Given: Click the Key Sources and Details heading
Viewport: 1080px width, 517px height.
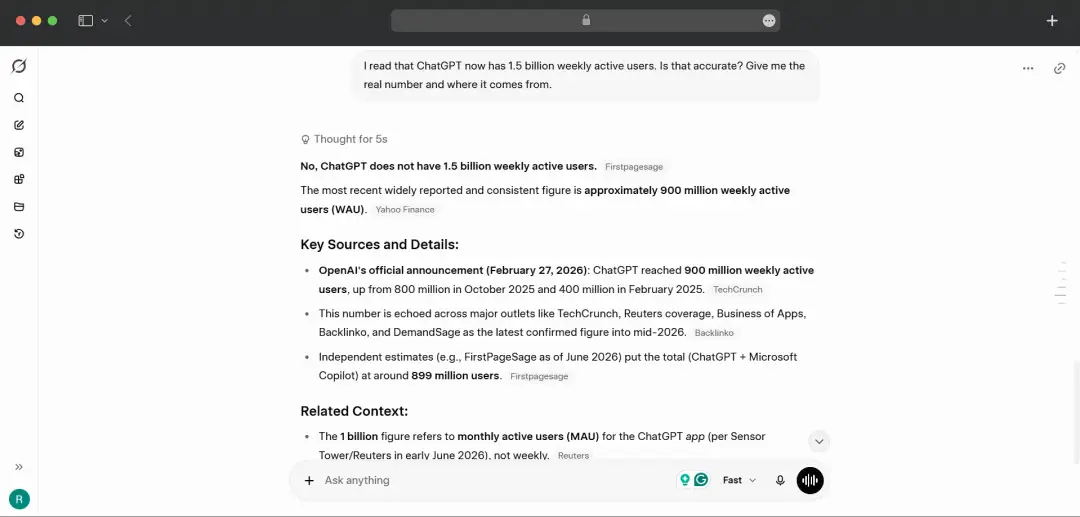Looking at the screenshot, I should (380, 244).
